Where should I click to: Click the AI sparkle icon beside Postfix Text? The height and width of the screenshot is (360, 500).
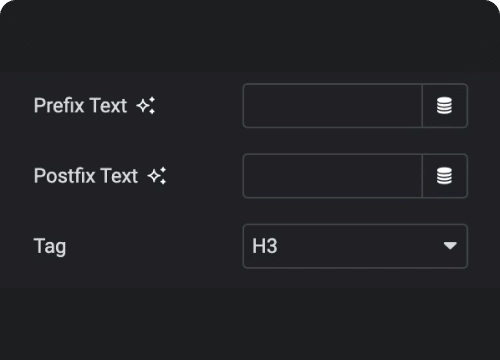157,176
